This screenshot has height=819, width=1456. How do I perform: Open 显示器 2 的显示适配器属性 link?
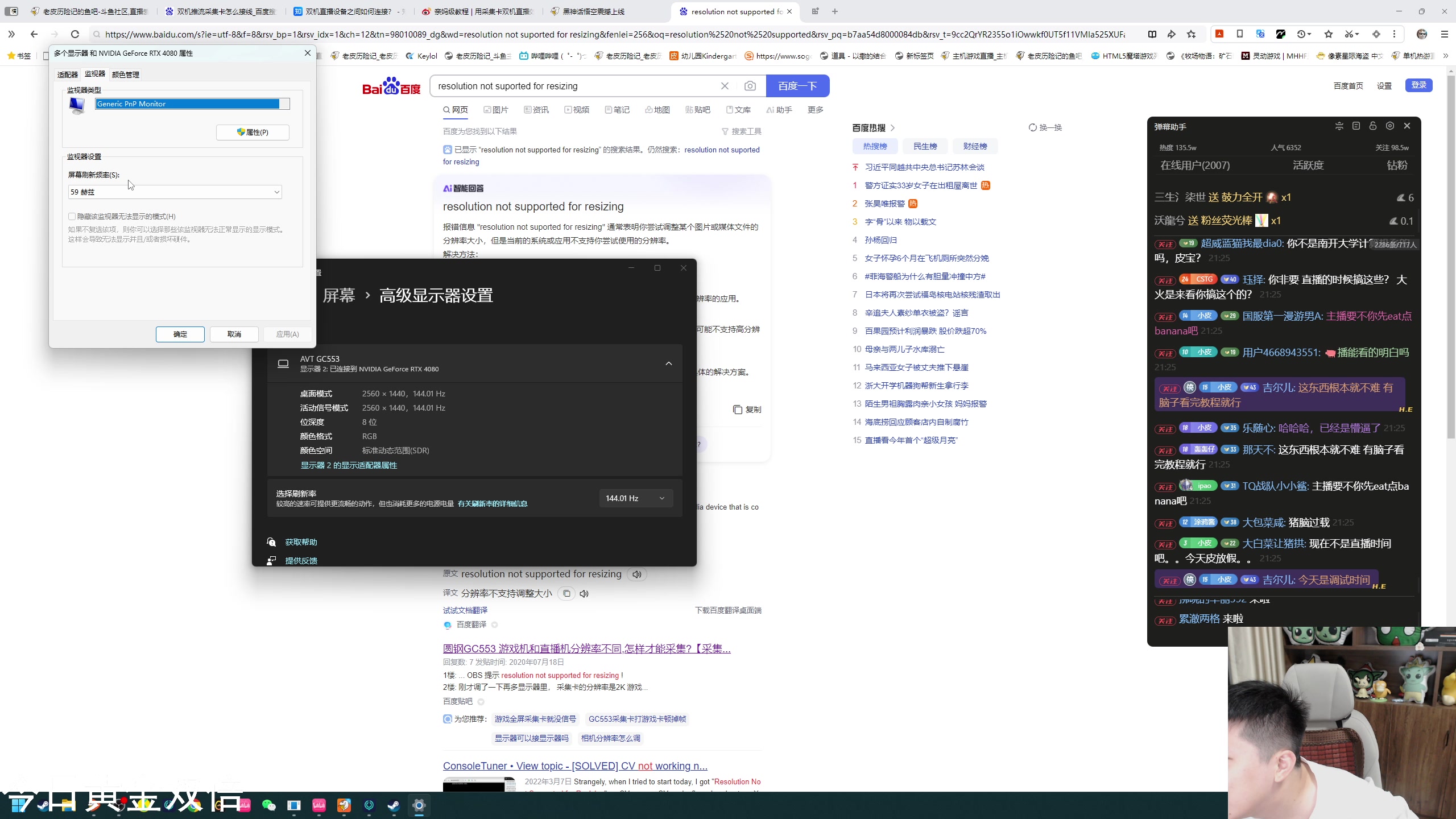(x=349, y=465)
